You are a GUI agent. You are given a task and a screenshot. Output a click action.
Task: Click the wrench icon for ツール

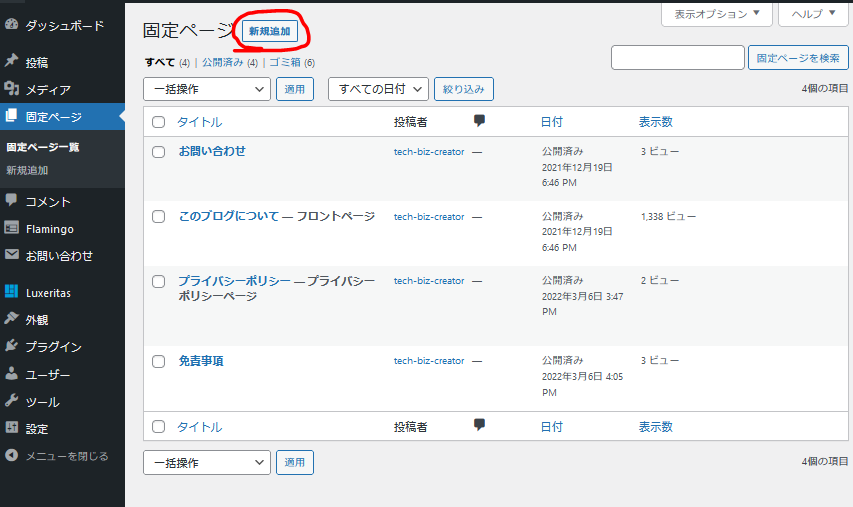pyautogui.click(x=11, y=401)
